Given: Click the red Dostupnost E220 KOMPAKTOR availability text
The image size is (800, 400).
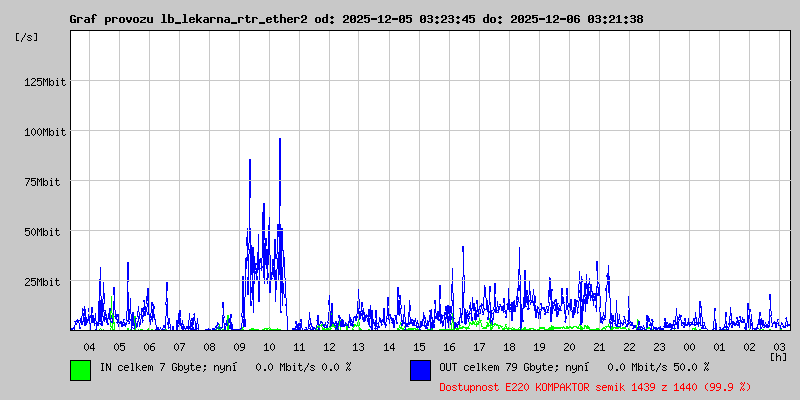Looking at the screenshot, I should [x=595, y=387].
